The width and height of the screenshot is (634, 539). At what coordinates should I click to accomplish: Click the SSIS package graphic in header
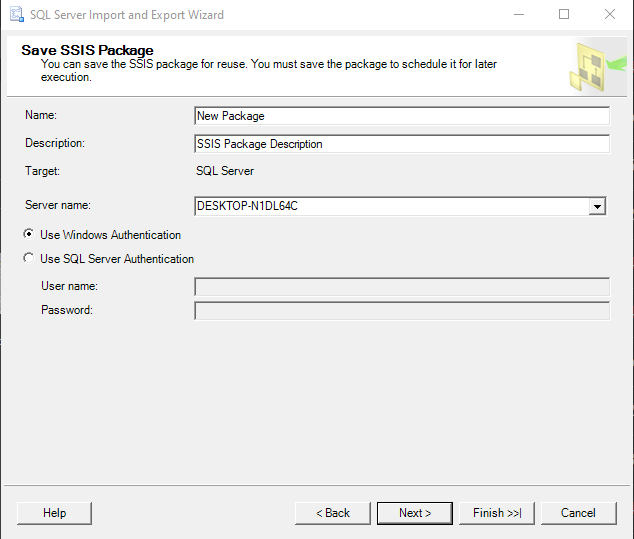597,67
